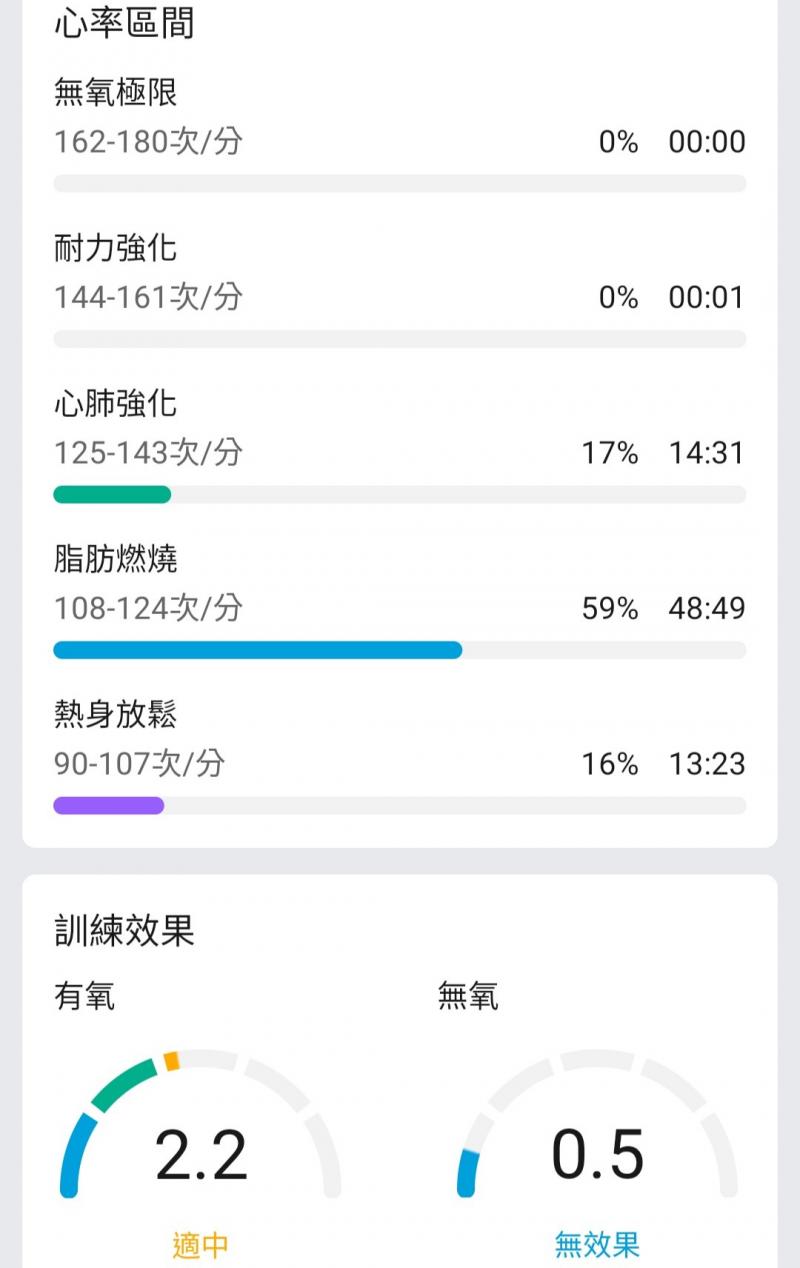This screenshot has width=800, height=1268.
Task: Select the 心肺強化 zone label
Action: (x=116, y=404)
